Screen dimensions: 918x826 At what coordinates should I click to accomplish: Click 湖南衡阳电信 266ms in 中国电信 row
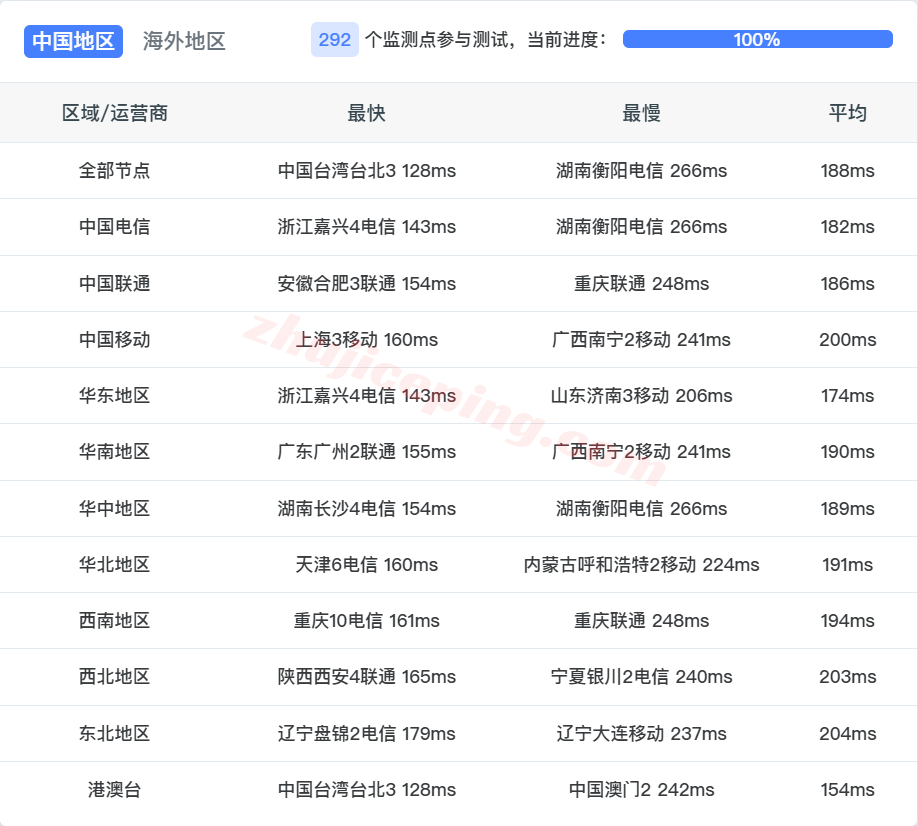click(x=642, y=227)
